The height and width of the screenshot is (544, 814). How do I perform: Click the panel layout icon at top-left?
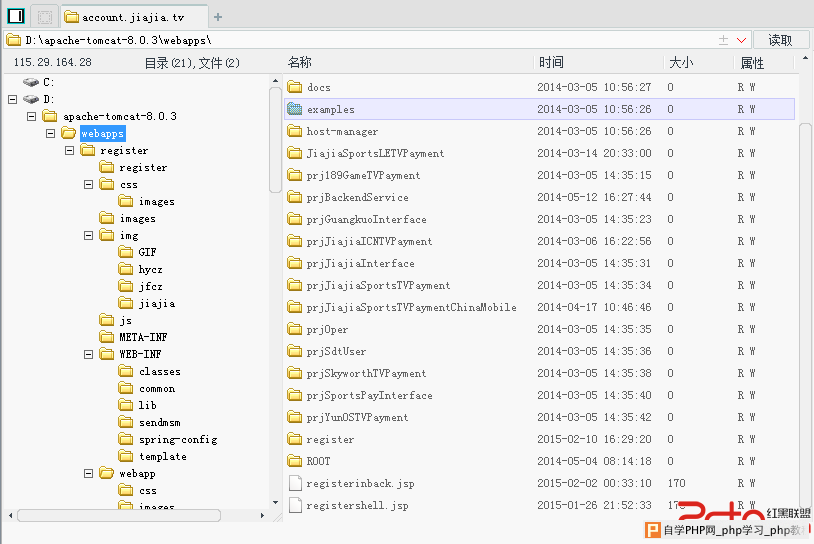(15, 16)
